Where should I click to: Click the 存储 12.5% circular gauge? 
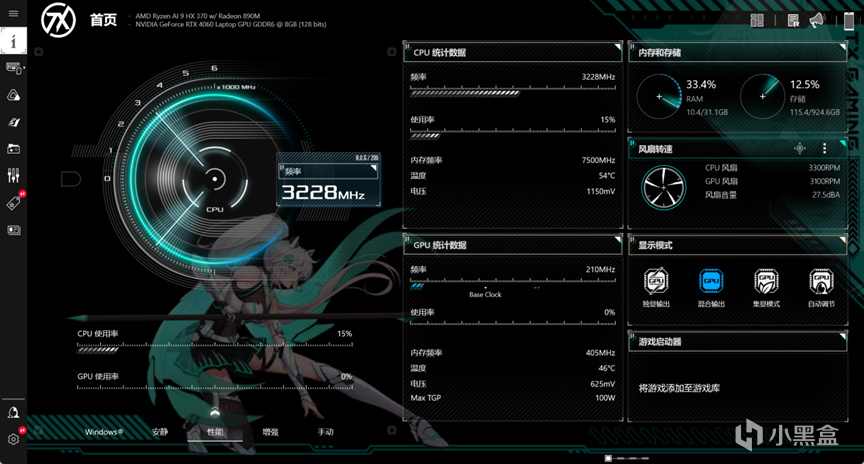click(763, 96)
